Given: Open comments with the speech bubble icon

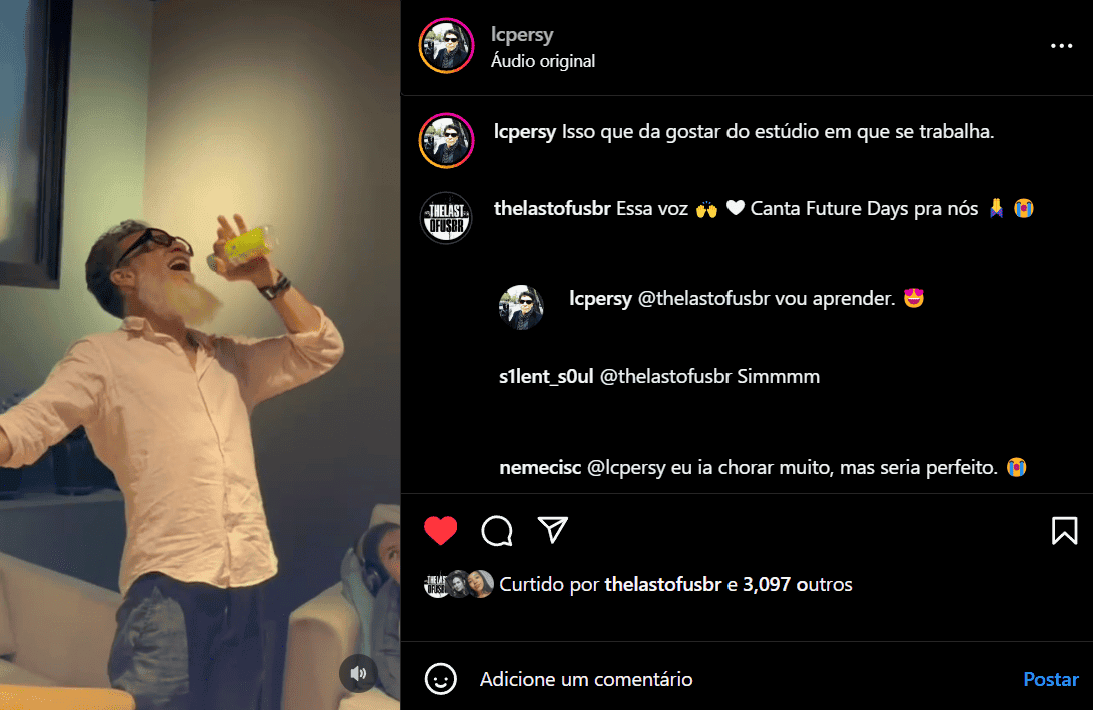Looking at the screenshot, I should pyautogui.click(x=497, y=531).
